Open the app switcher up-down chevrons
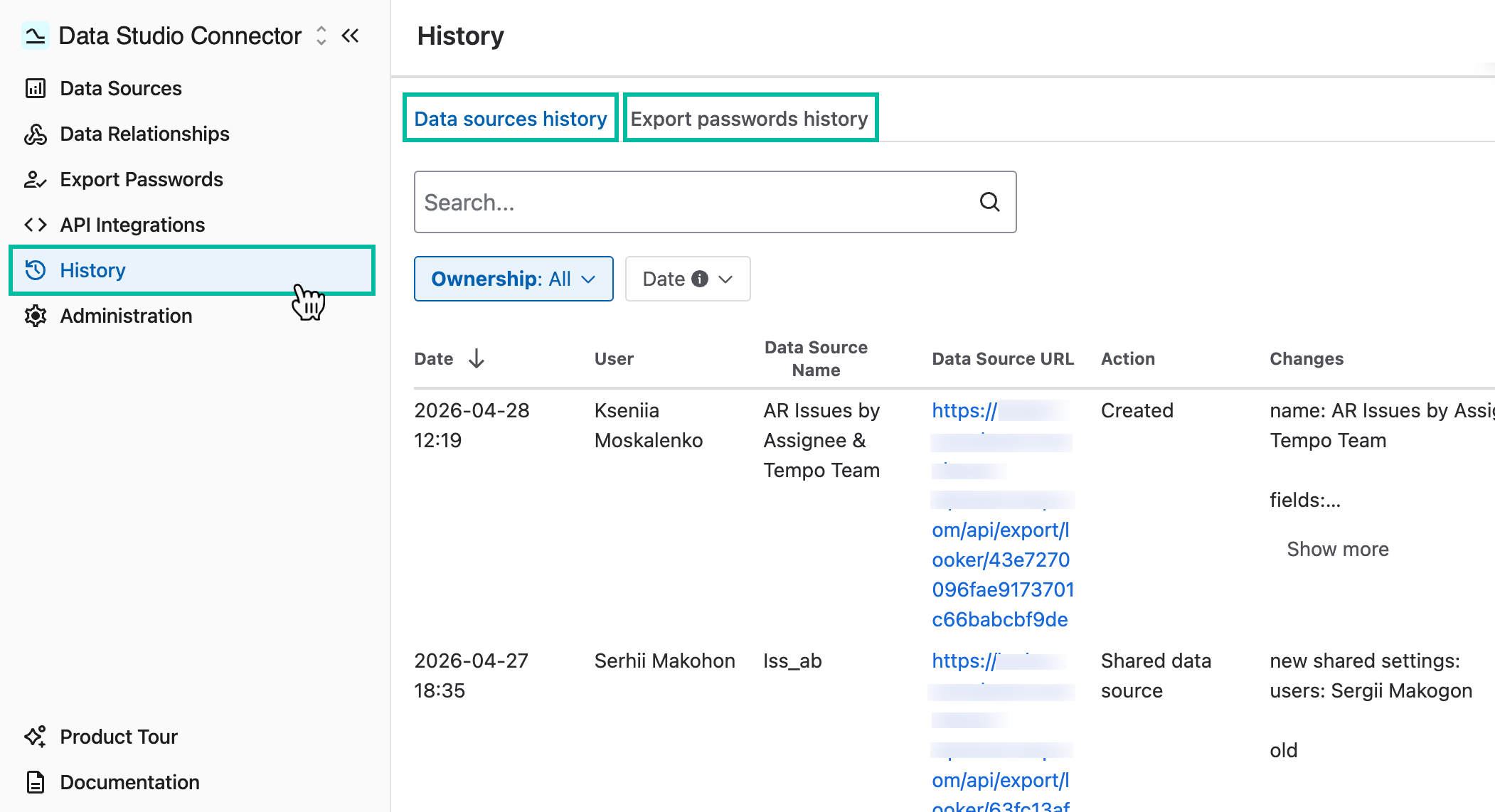 [x=321, y=36]
